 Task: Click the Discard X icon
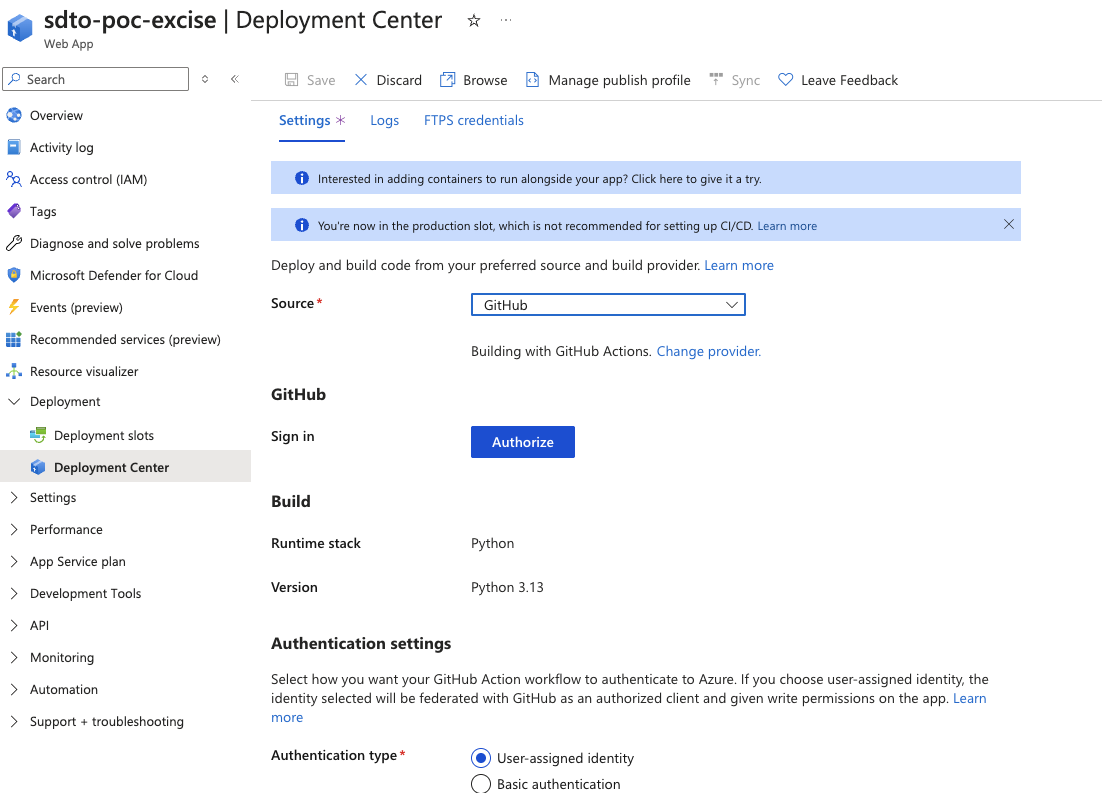(361, 79)
